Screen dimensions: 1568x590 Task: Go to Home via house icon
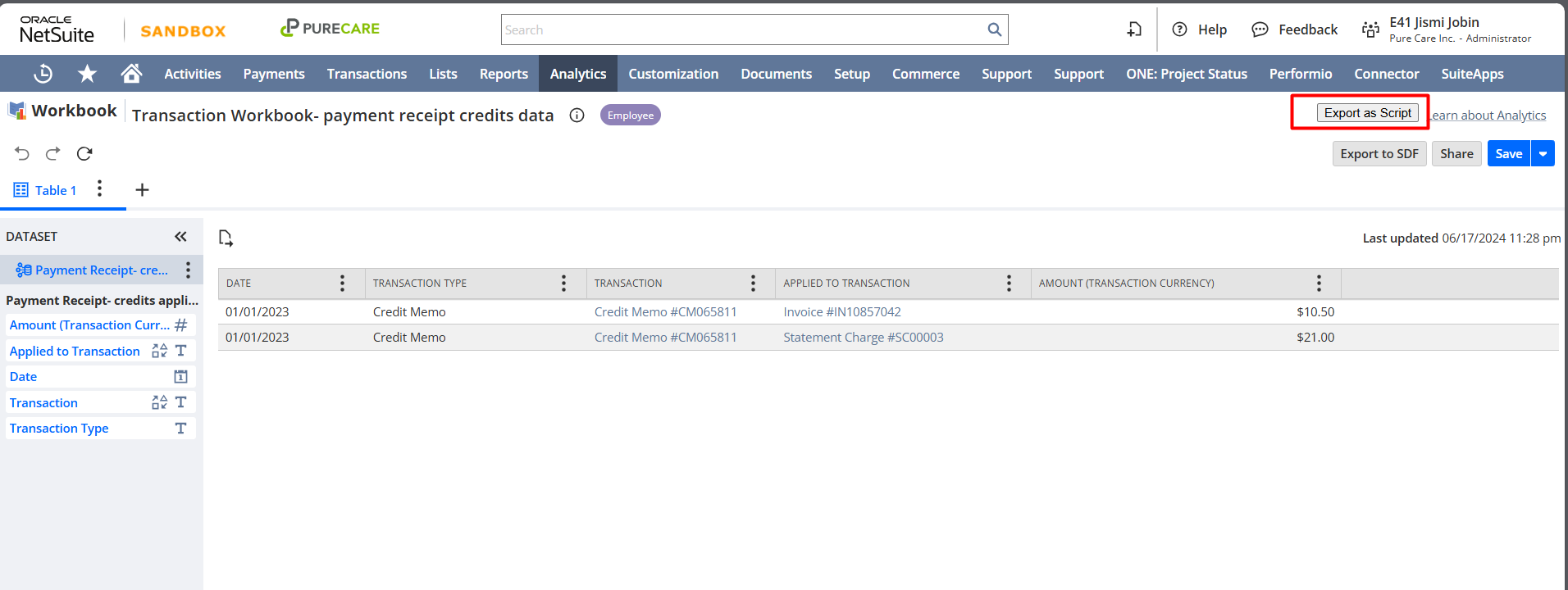[131, 74]
